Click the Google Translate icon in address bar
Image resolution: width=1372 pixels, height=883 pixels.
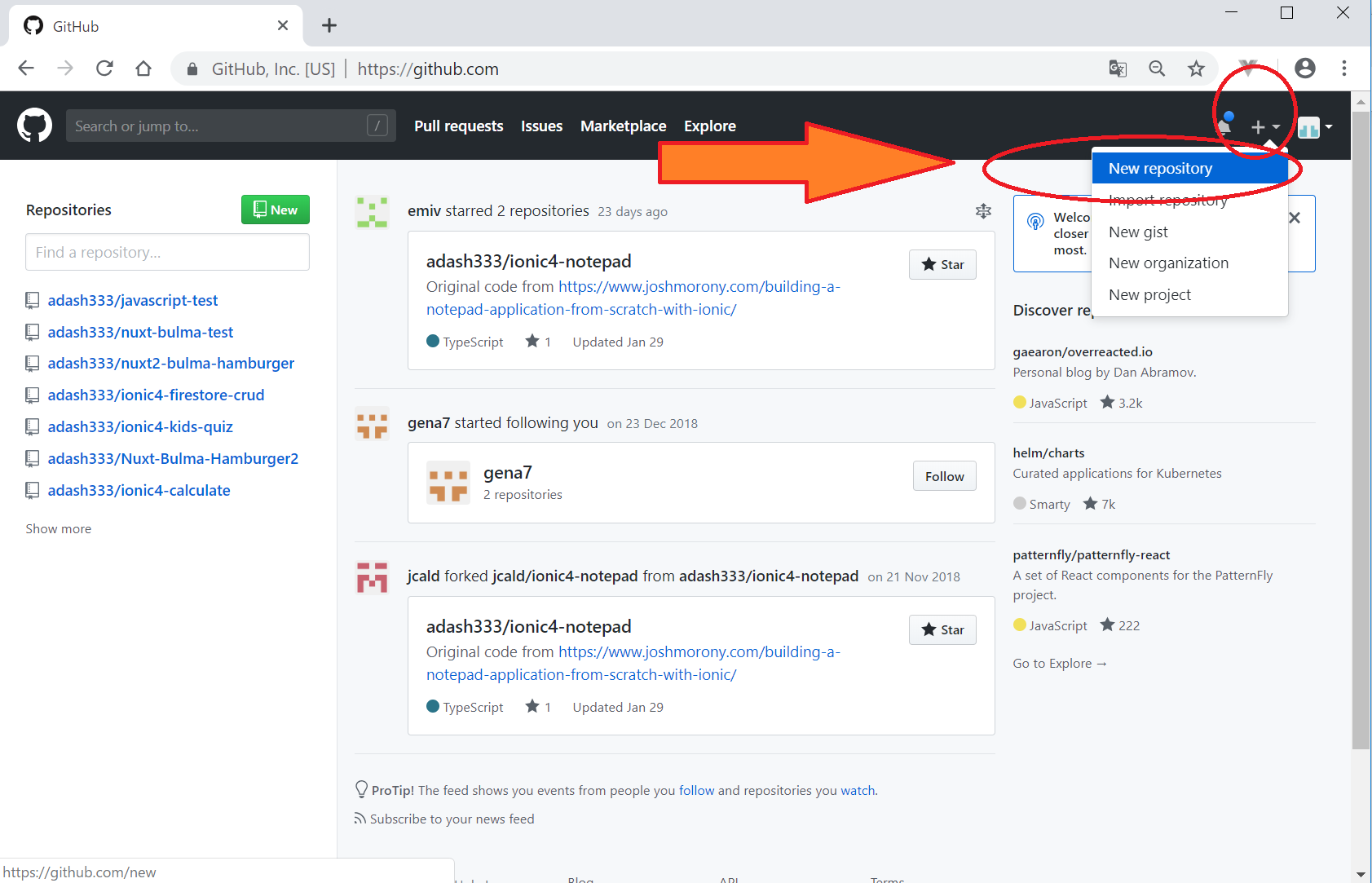(x=1118, y=68)
